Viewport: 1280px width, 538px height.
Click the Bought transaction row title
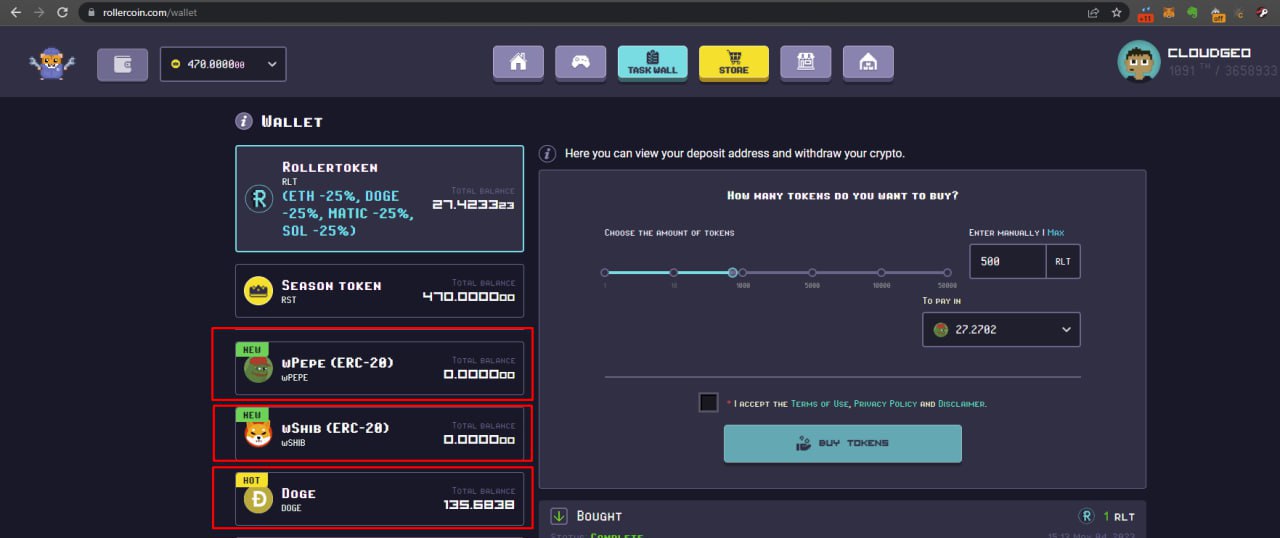coord(599,516)
